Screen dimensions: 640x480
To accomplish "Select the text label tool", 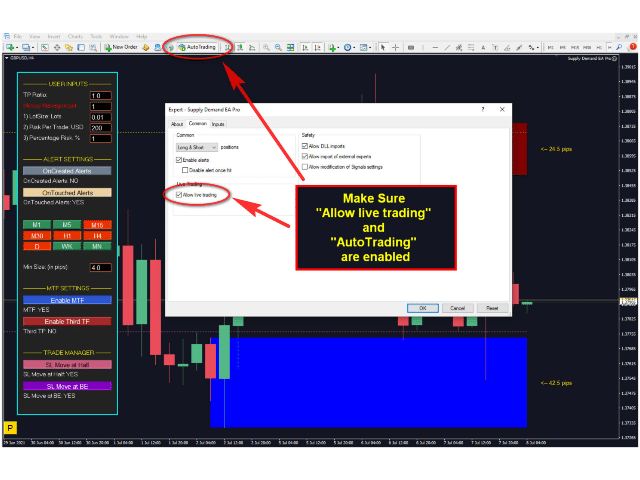I will pyautogui.click(x=495, y=47).
